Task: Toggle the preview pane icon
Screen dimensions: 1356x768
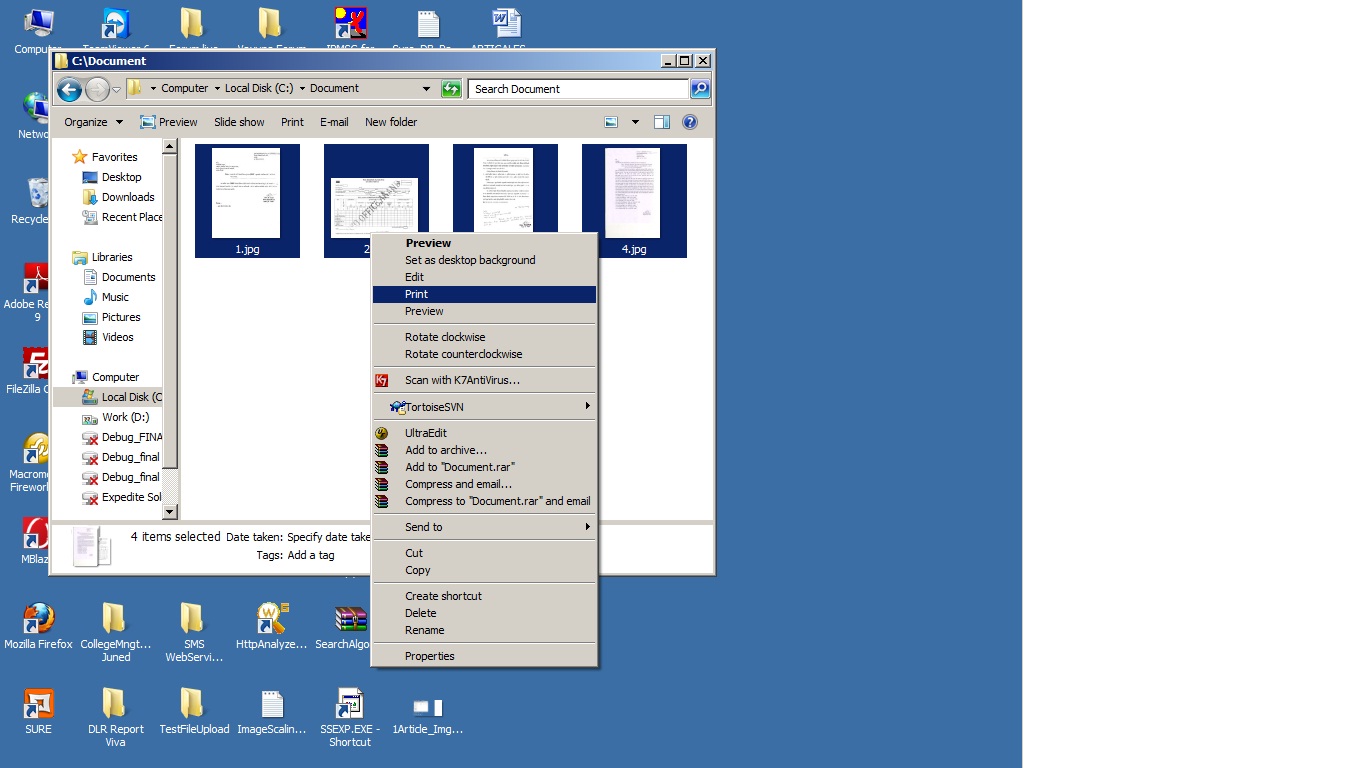Action: click(662, 122)
